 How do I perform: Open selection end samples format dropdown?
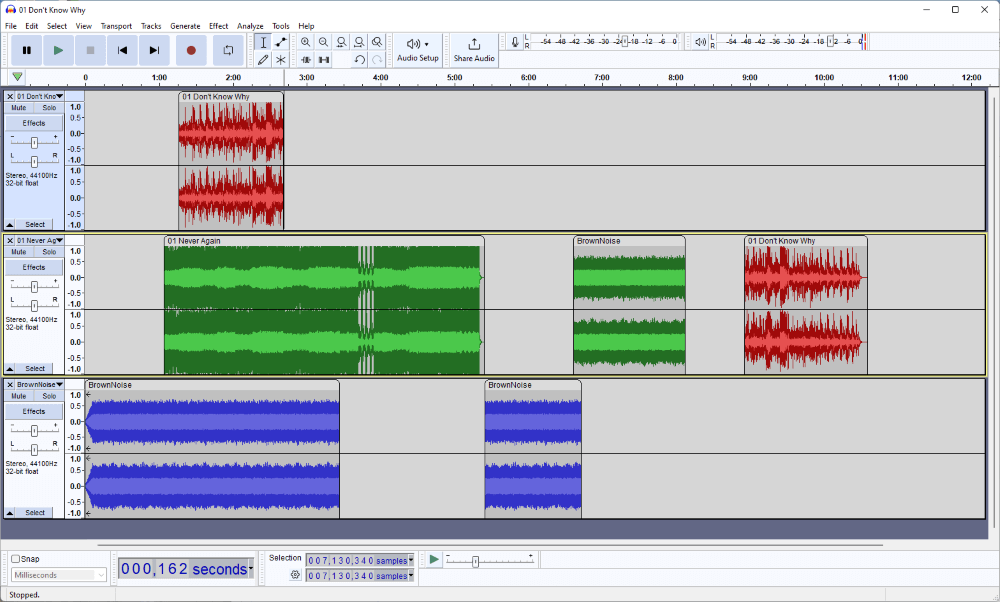click(411, 575)
